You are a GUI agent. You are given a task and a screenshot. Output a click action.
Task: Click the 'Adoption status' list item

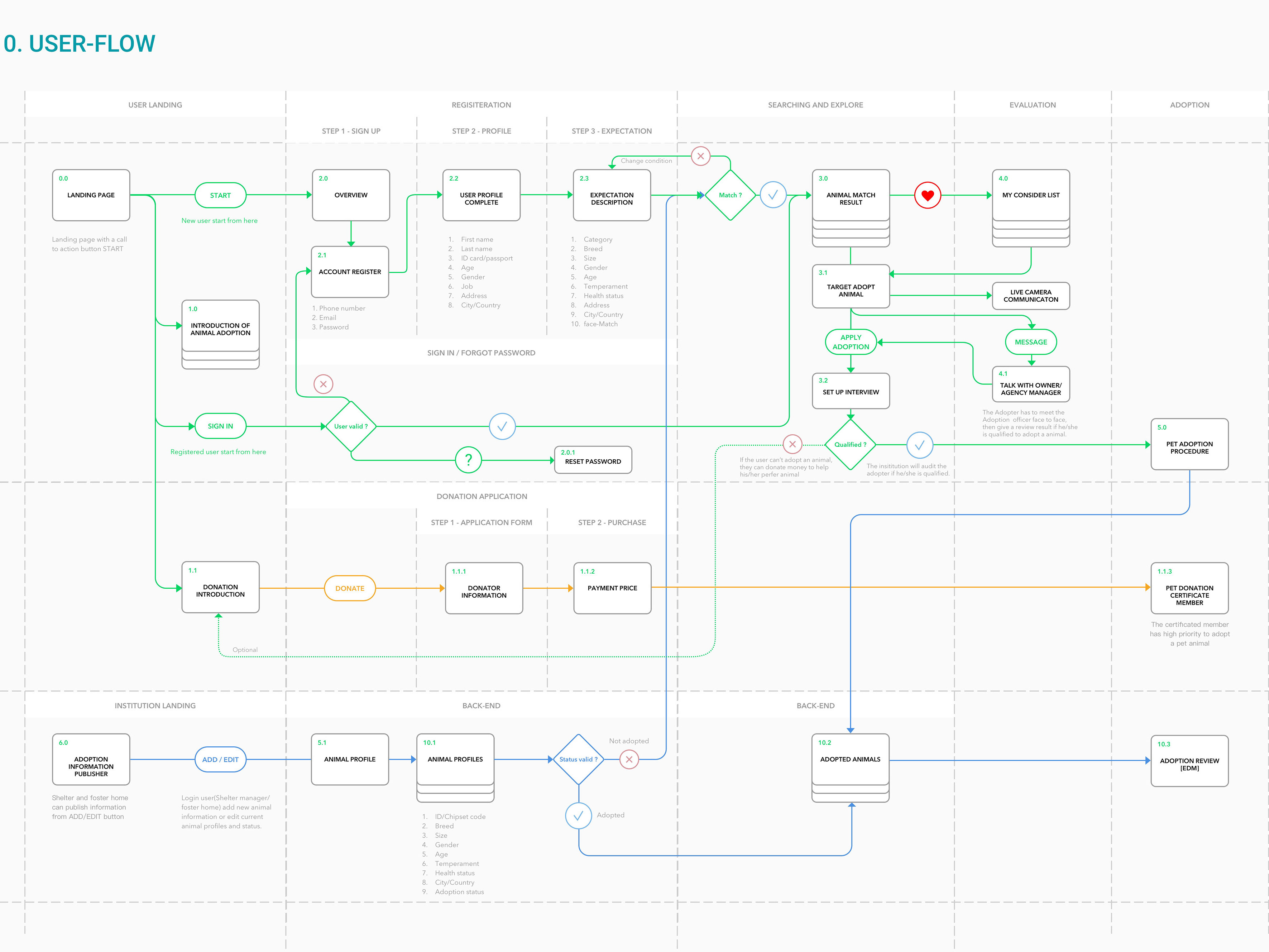pyautogui.click(x=459, y=892)
